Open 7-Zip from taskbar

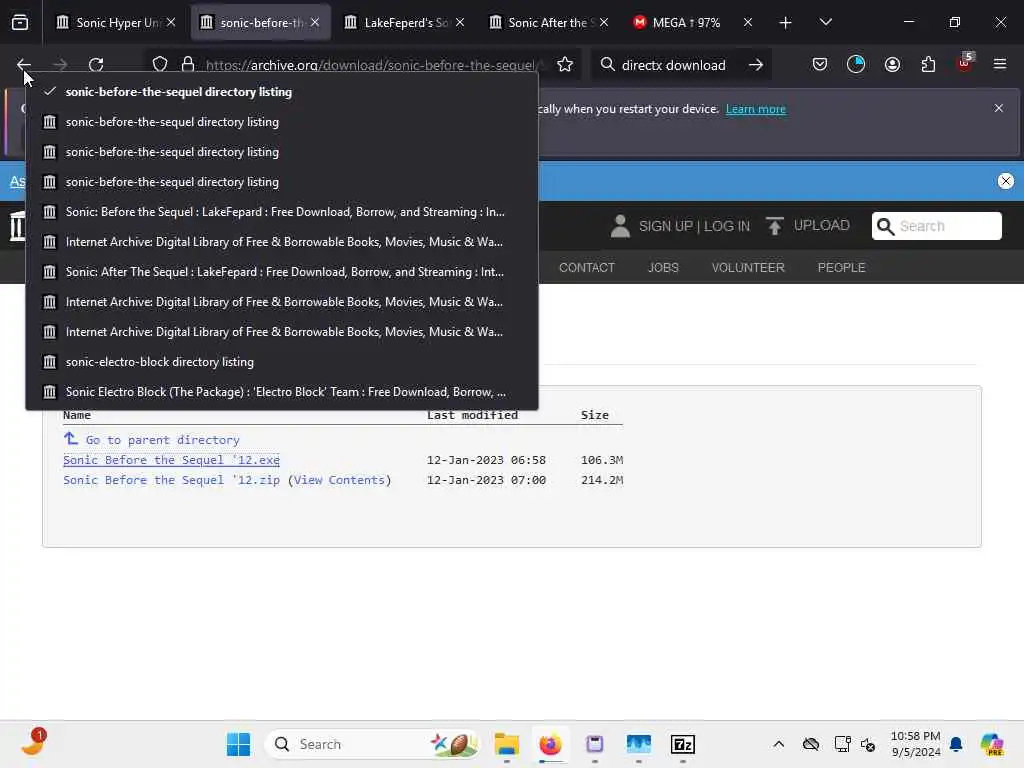click(682, 744)
